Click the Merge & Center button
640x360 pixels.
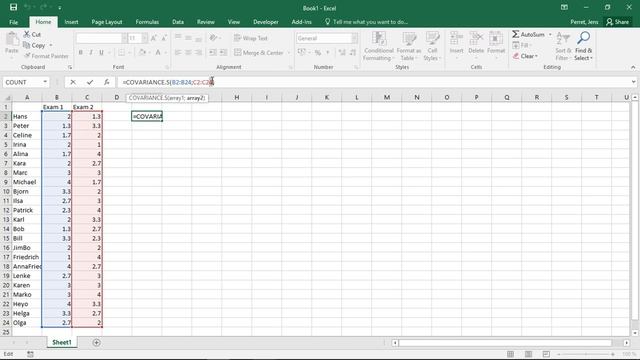click(259, 53)
